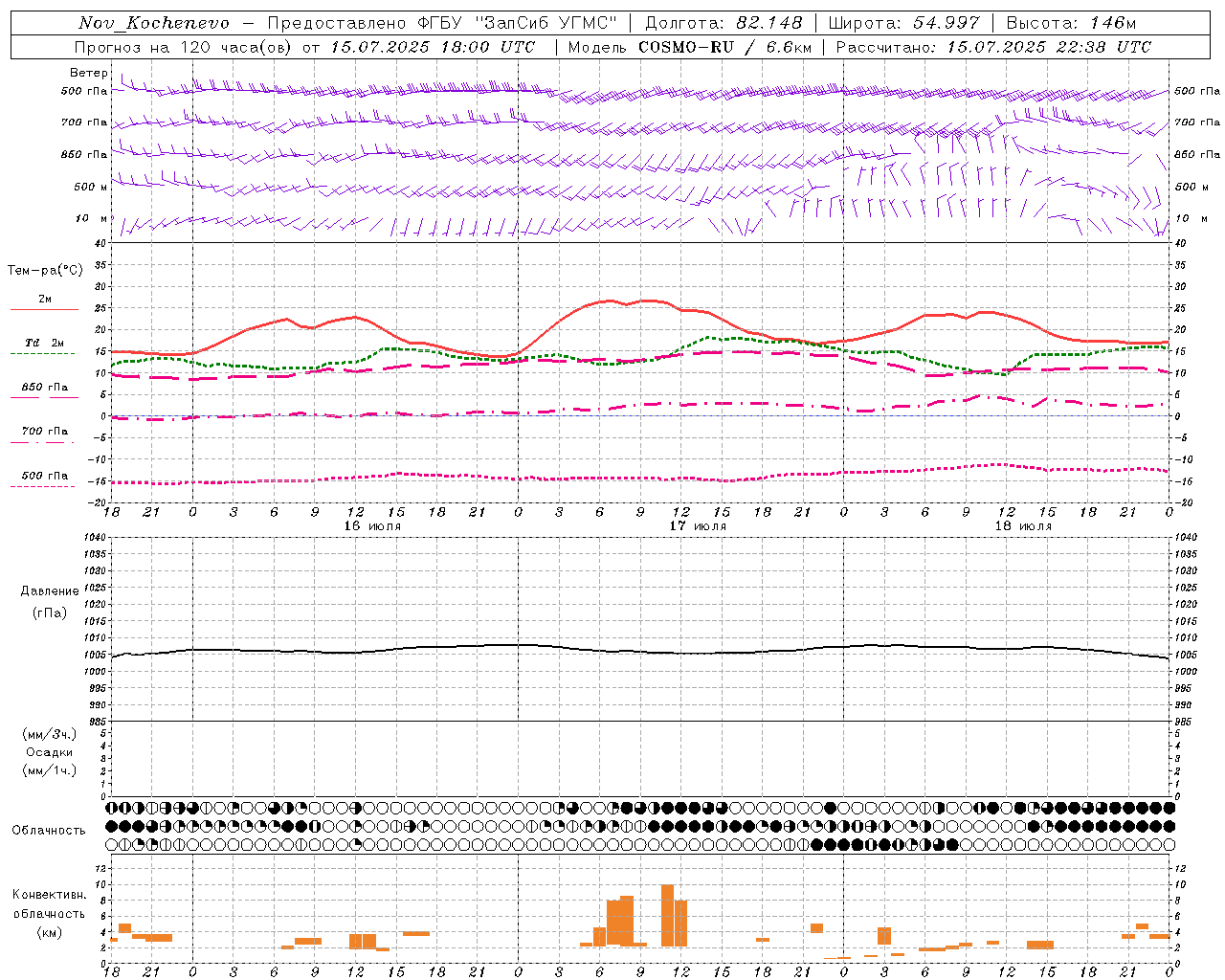Click the '17 июля' date label
The height and width of the screenshot is (980, 1225).
coord(698,526)
